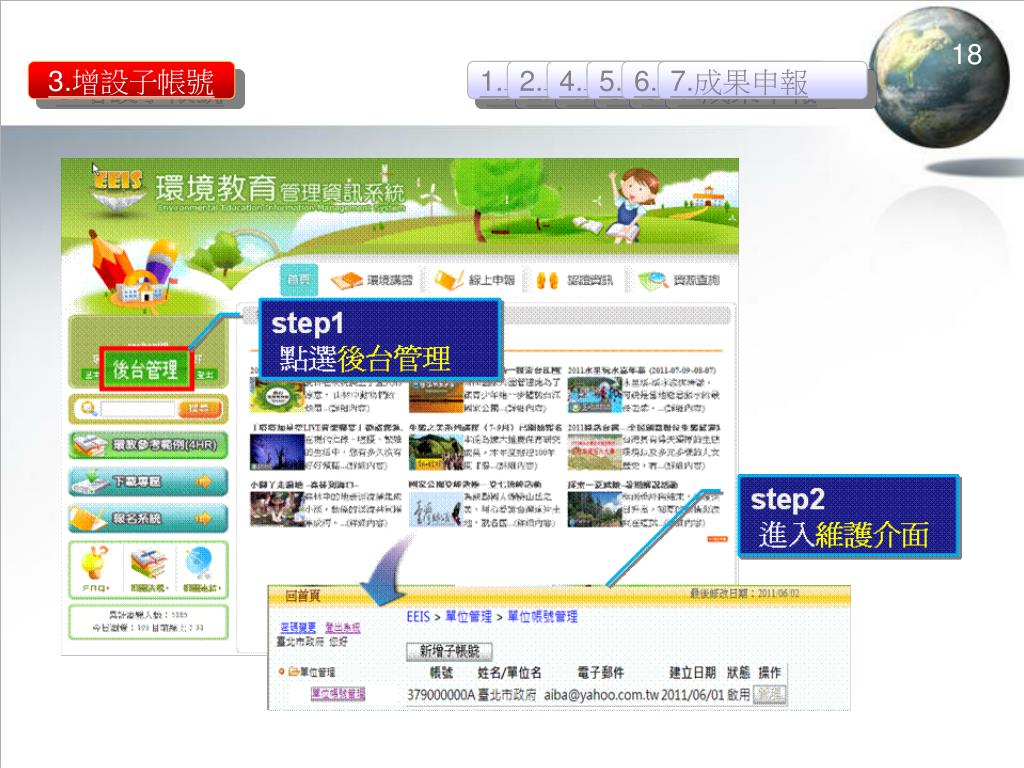Open the children in forest news thumbnail

coord(277,509)
